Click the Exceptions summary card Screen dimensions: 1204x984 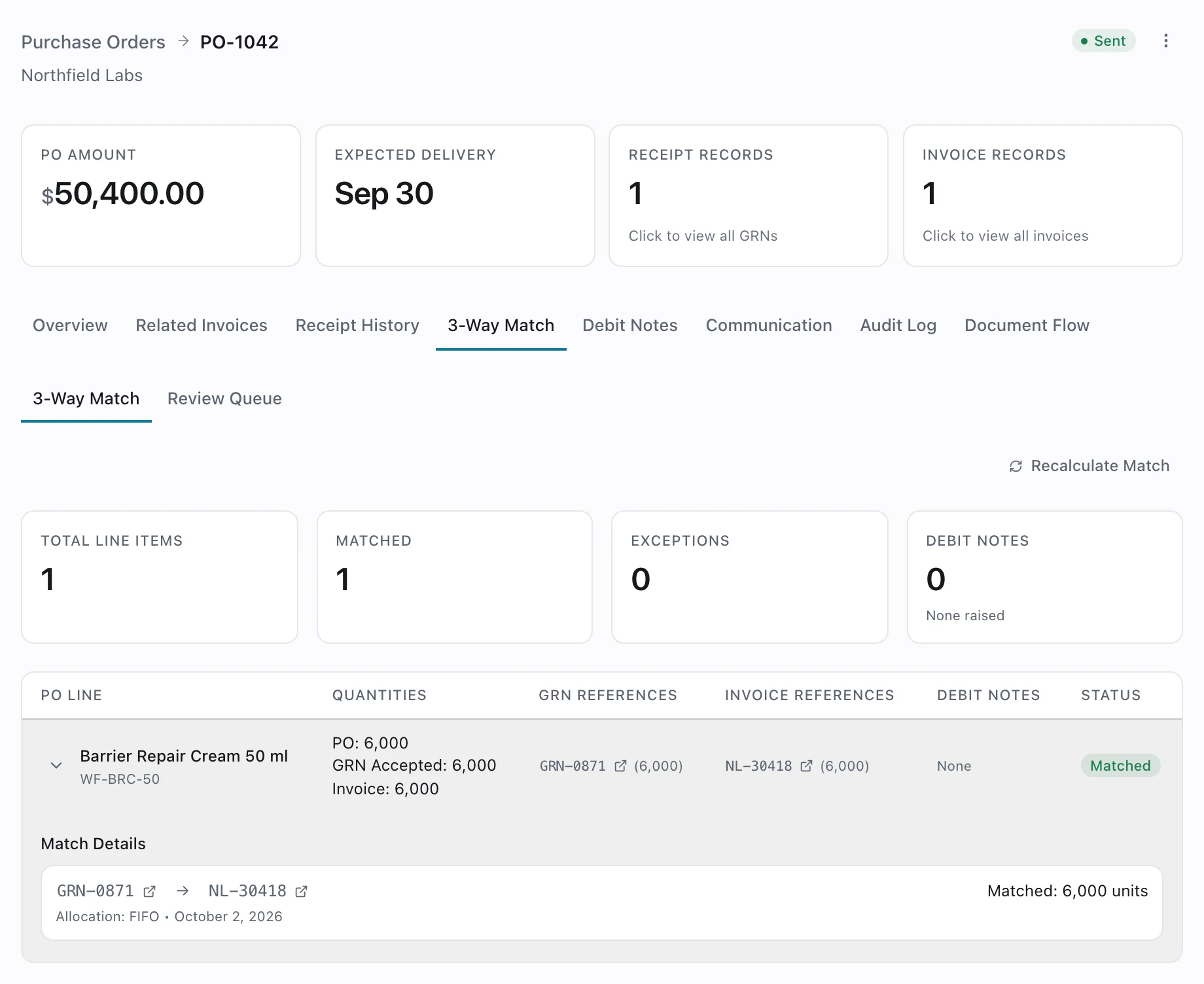coord(749,577)
